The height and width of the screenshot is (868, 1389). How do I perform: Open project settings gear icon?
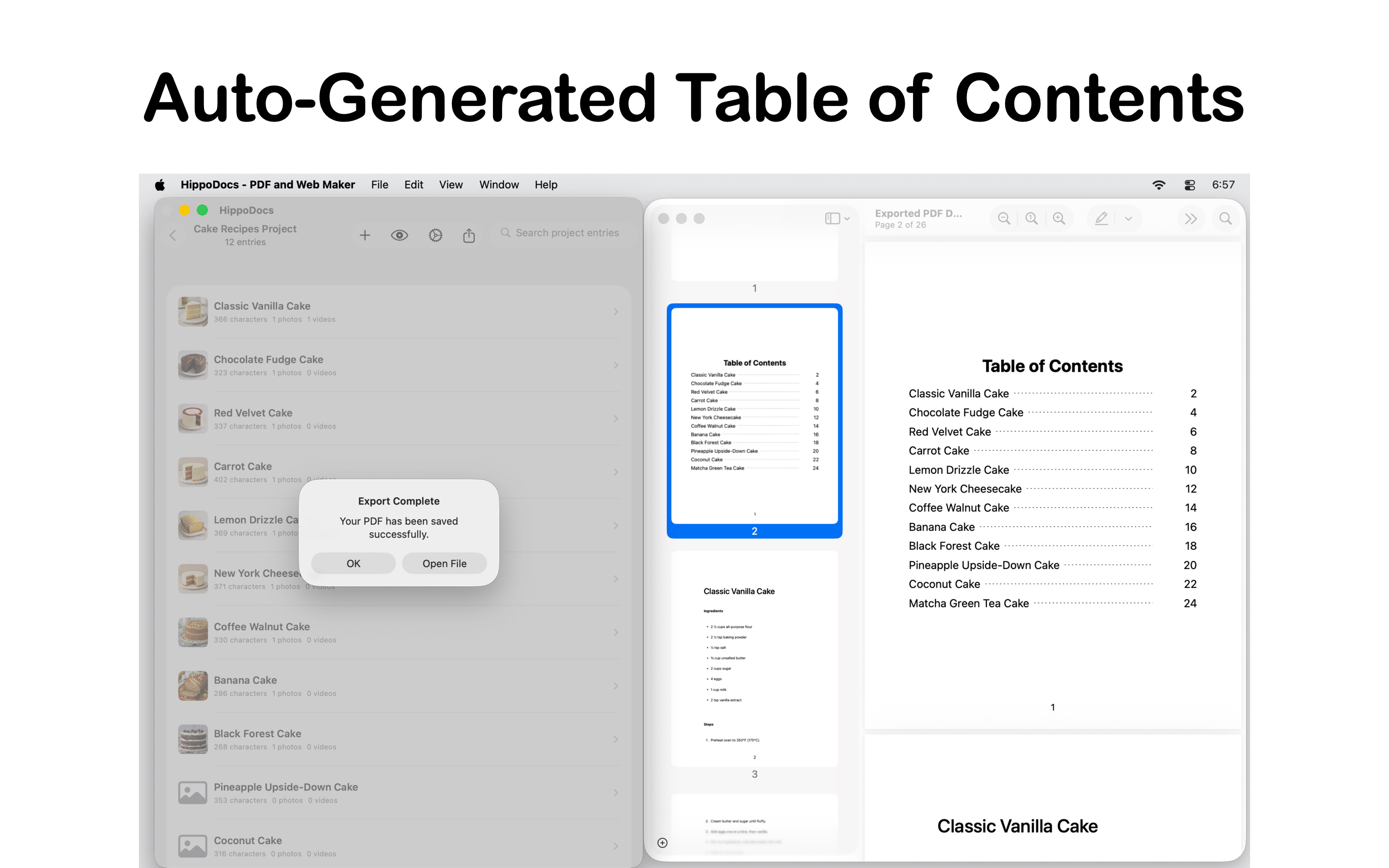click(x=435, y=235)
